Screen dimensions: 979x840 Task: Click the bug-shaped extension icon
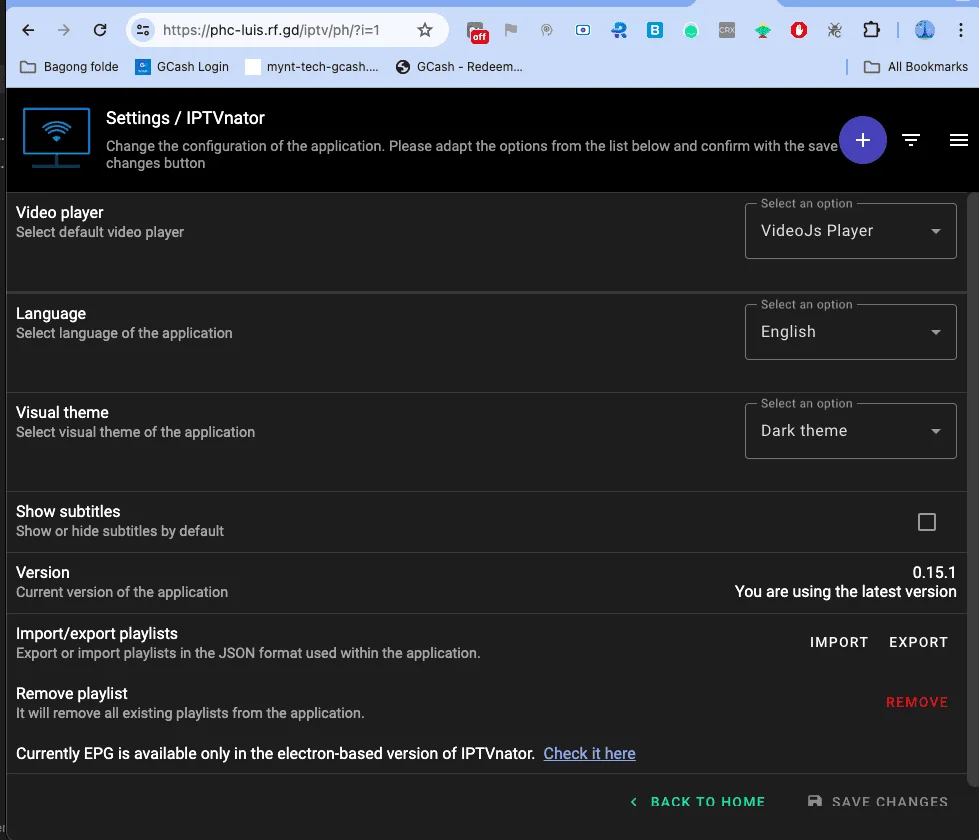pyautogui.click(x=835, y=30)
